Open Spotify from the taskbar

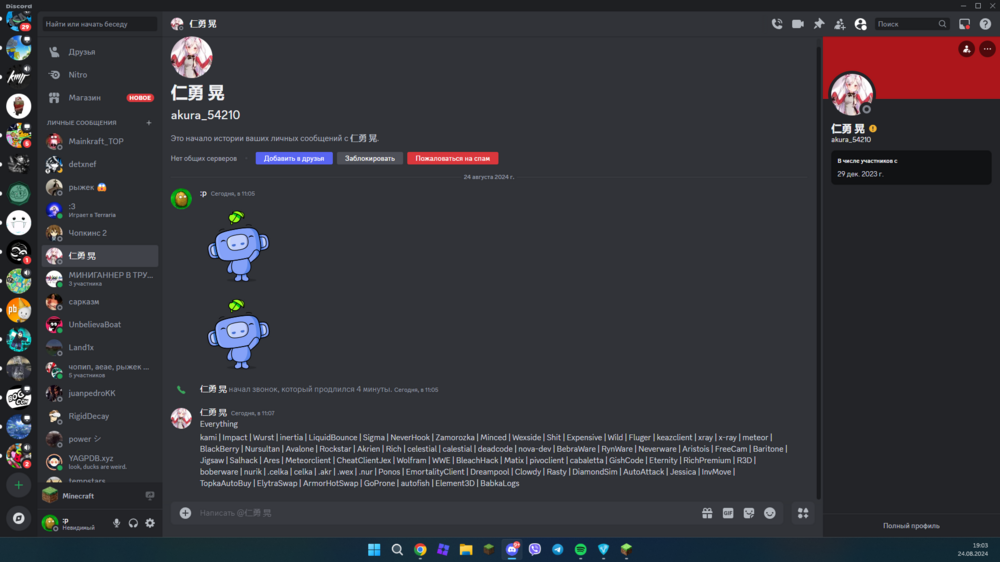tap(580, 549)
